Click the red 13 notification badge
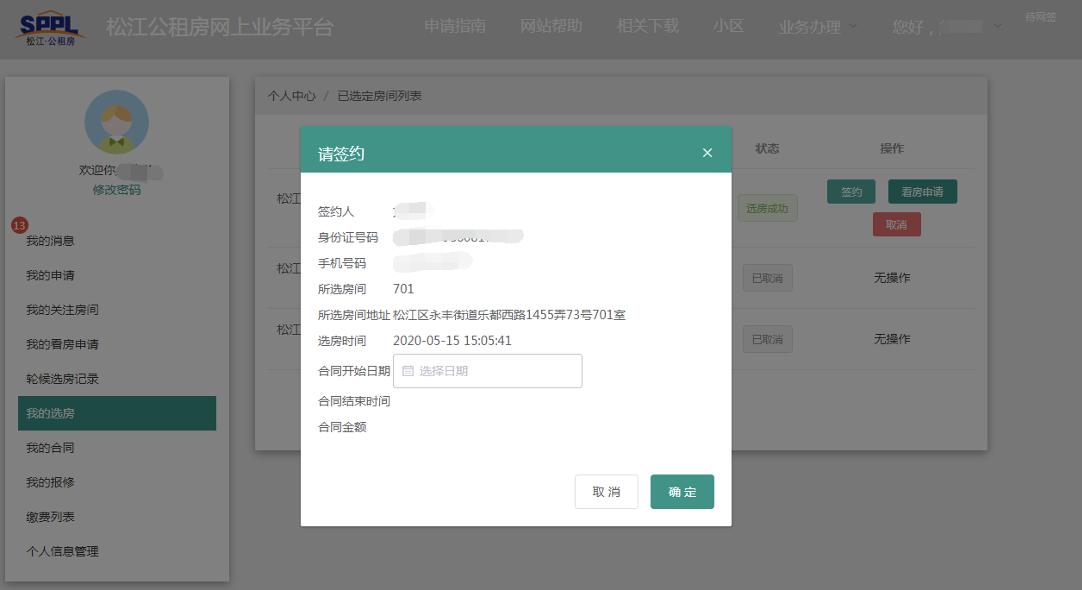This screenshot has width=1082, height=590. (x=19, y=225)
